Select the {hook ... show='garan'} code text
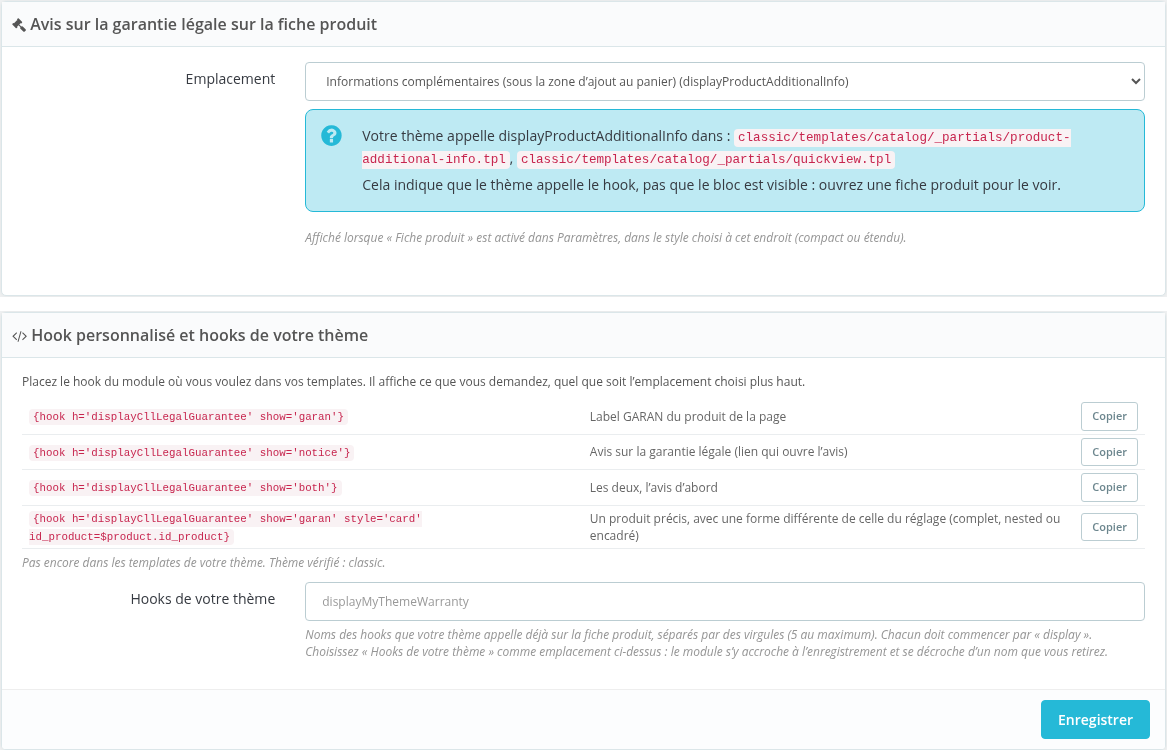 [x=188, y=417]
